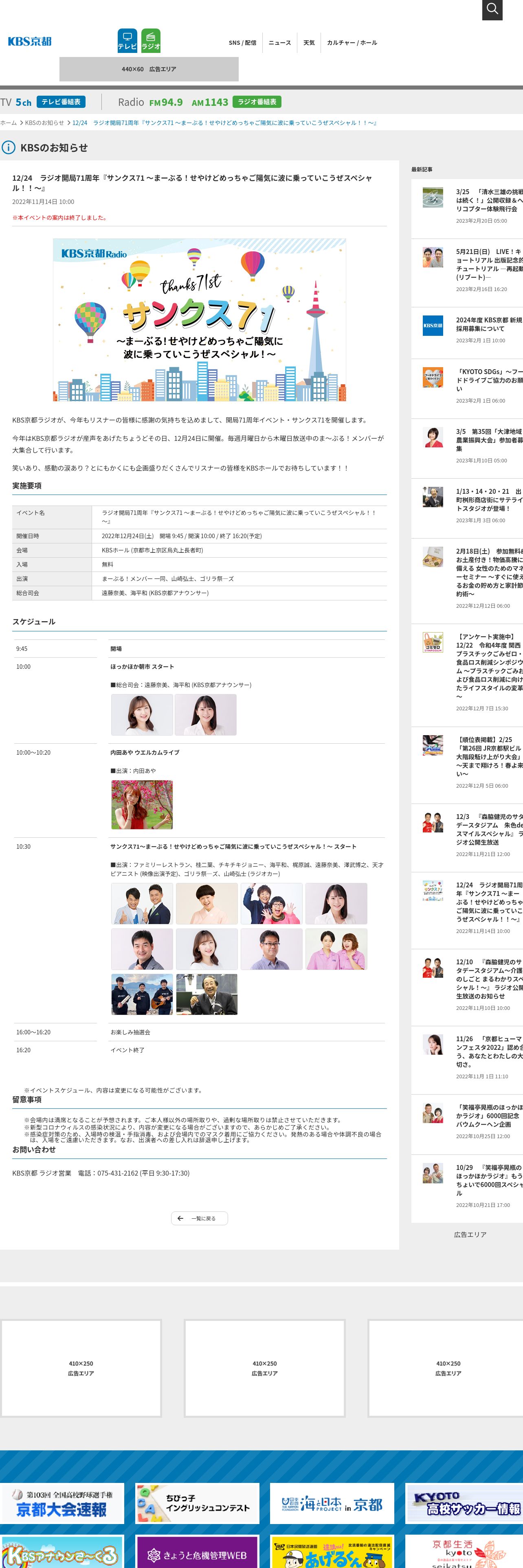Open 3/5 第35回 大津地域農業振興大会 article
The height and width of the screenshot is (1568, 523).
click(x=490, y=440)
